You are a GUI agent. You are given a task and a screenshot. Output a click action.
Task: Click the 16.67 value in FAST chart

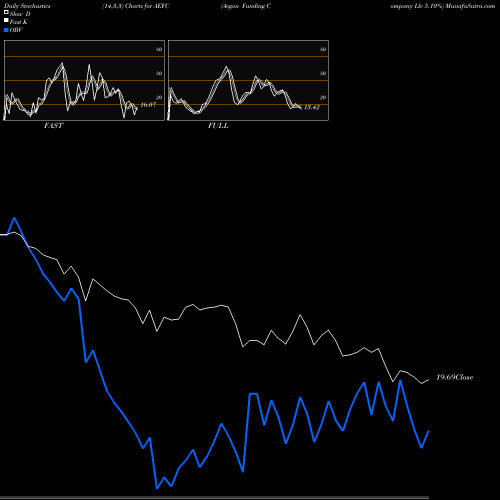[148, 105]
